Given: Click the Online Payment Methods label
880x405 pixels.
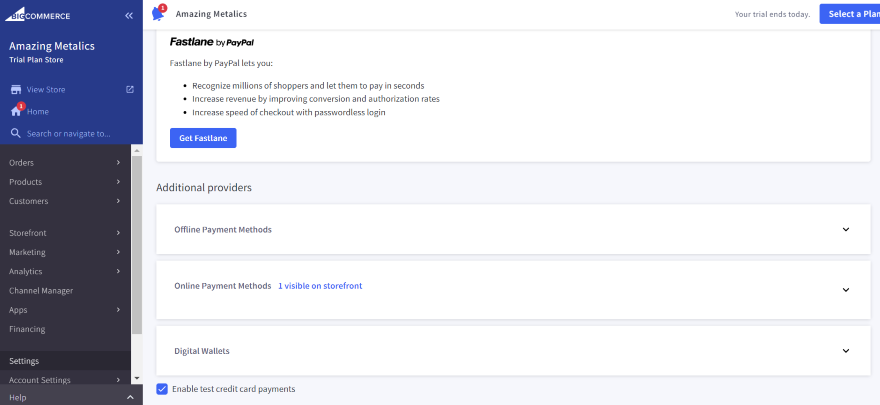Looking at the screenshot, I should pos(223,286).
